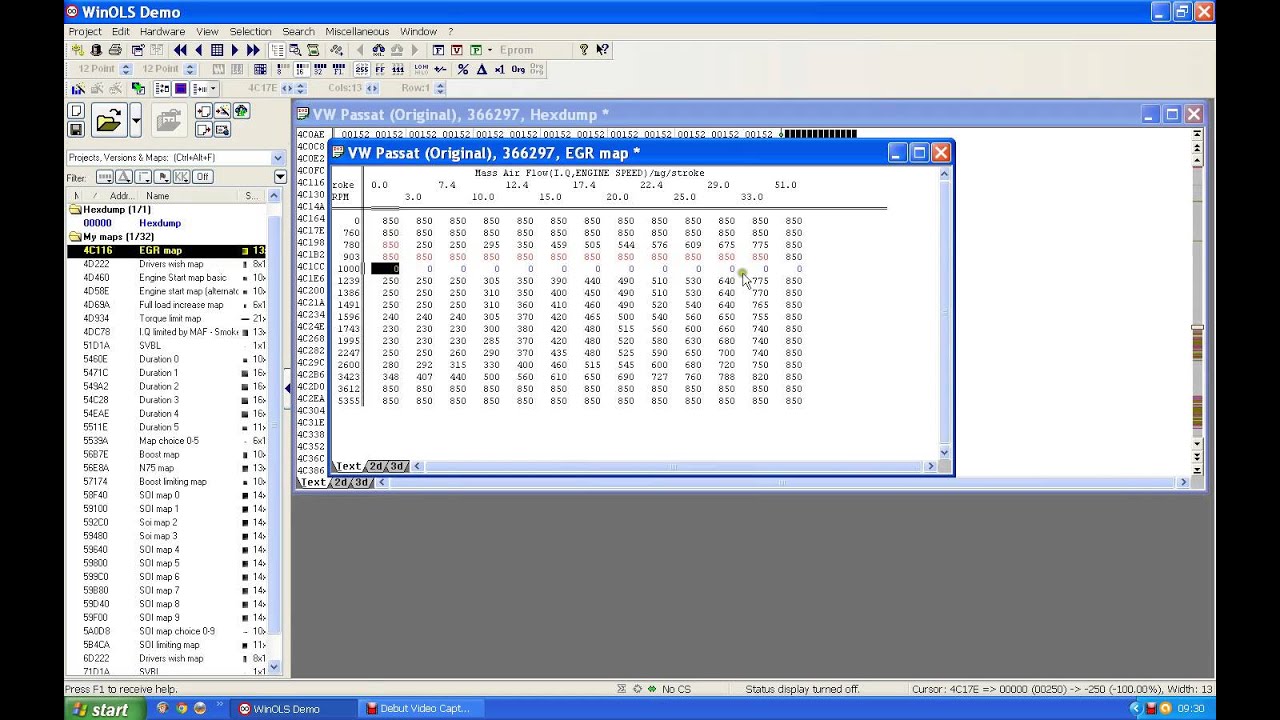The width and height of the screenshot is (1280, 720).
Task: Jump to first map with double-left arrows
Action: click(x=180, y=50)
